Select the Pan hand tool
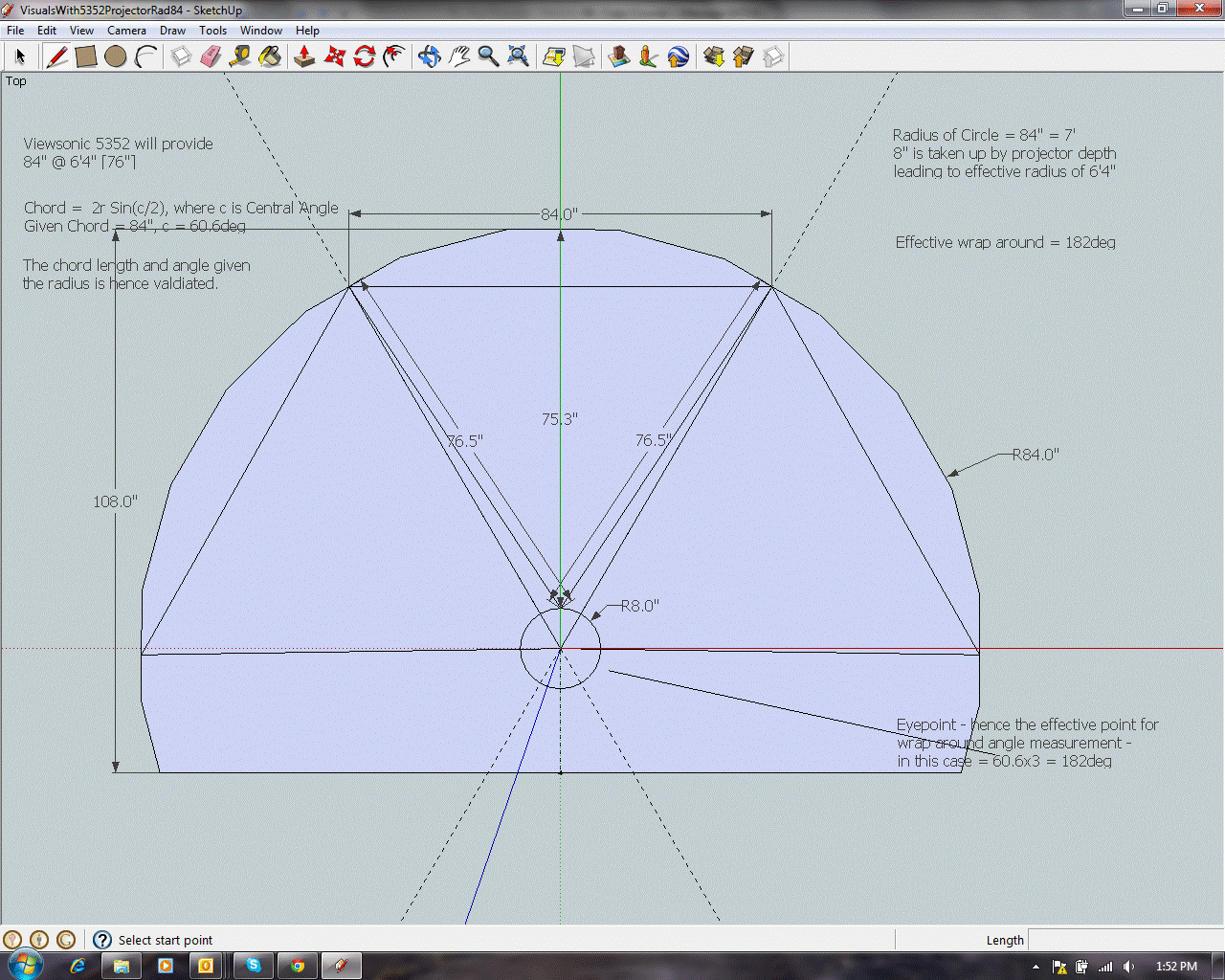The height and width of the screenshot is (980, 1225). 458,57
